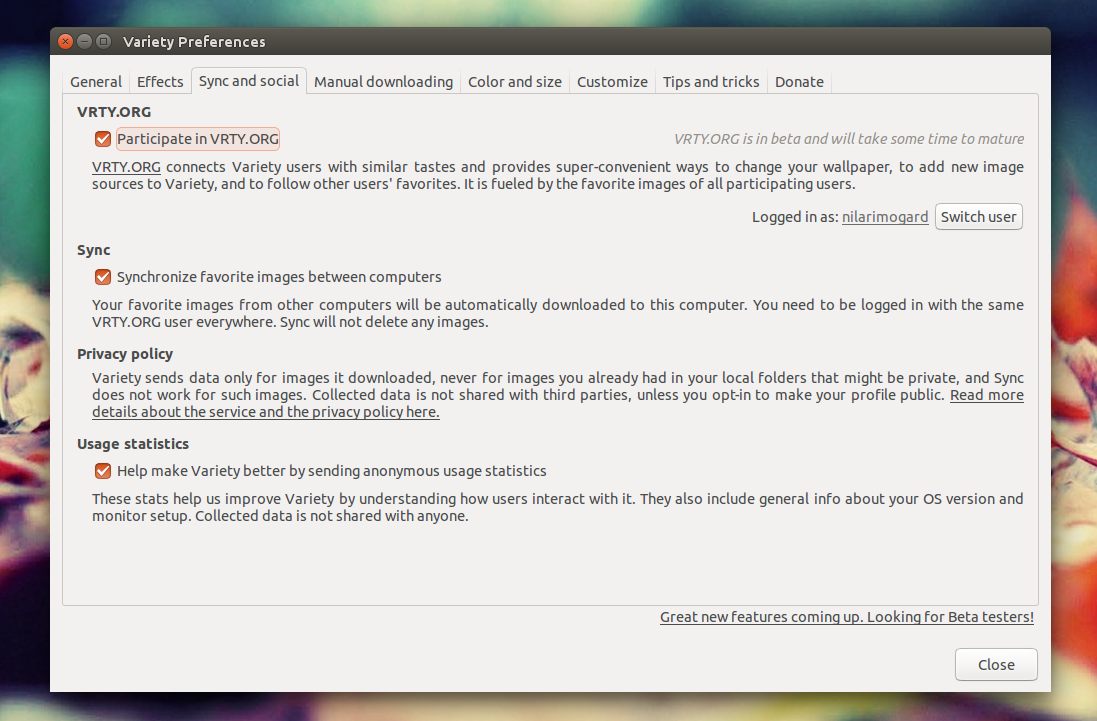Open the nilarimogard profile link
The width and height of the screenshot is (1097, 721).
884,217
